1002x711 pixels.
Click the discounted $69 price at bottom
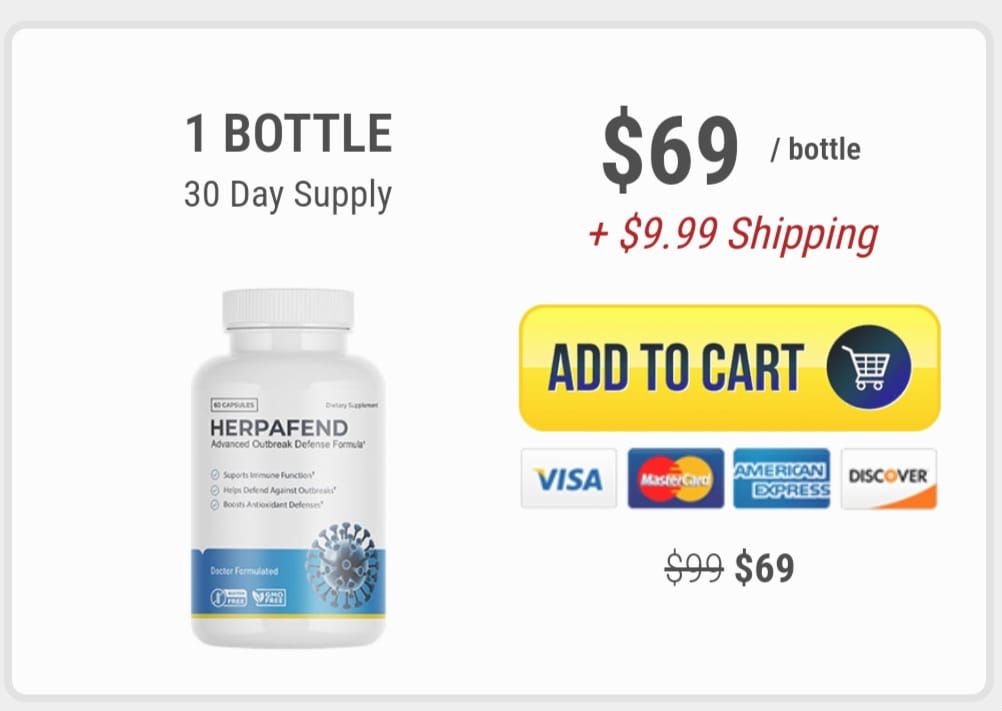click(764, 568)
